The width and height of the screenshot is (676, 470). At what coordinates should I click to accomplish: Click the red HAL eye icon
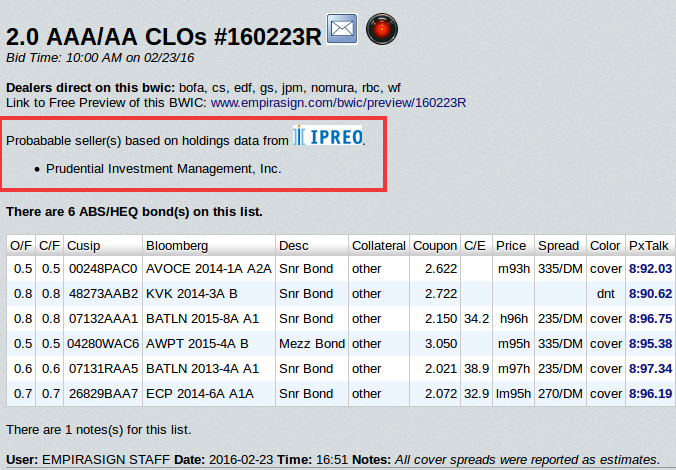coord(382,29)
